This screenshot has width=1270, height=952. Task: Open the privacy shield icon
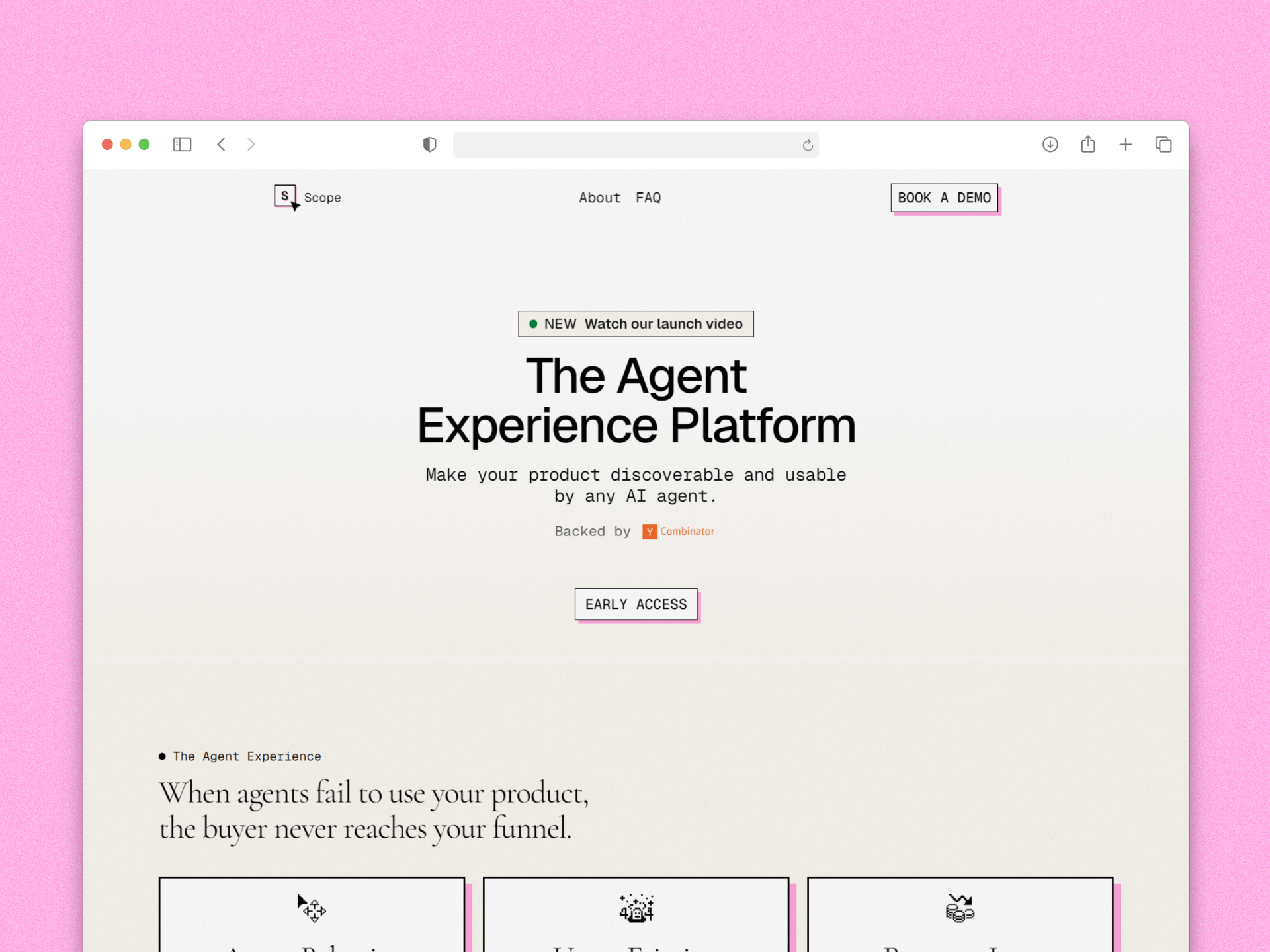click(429, 144)
